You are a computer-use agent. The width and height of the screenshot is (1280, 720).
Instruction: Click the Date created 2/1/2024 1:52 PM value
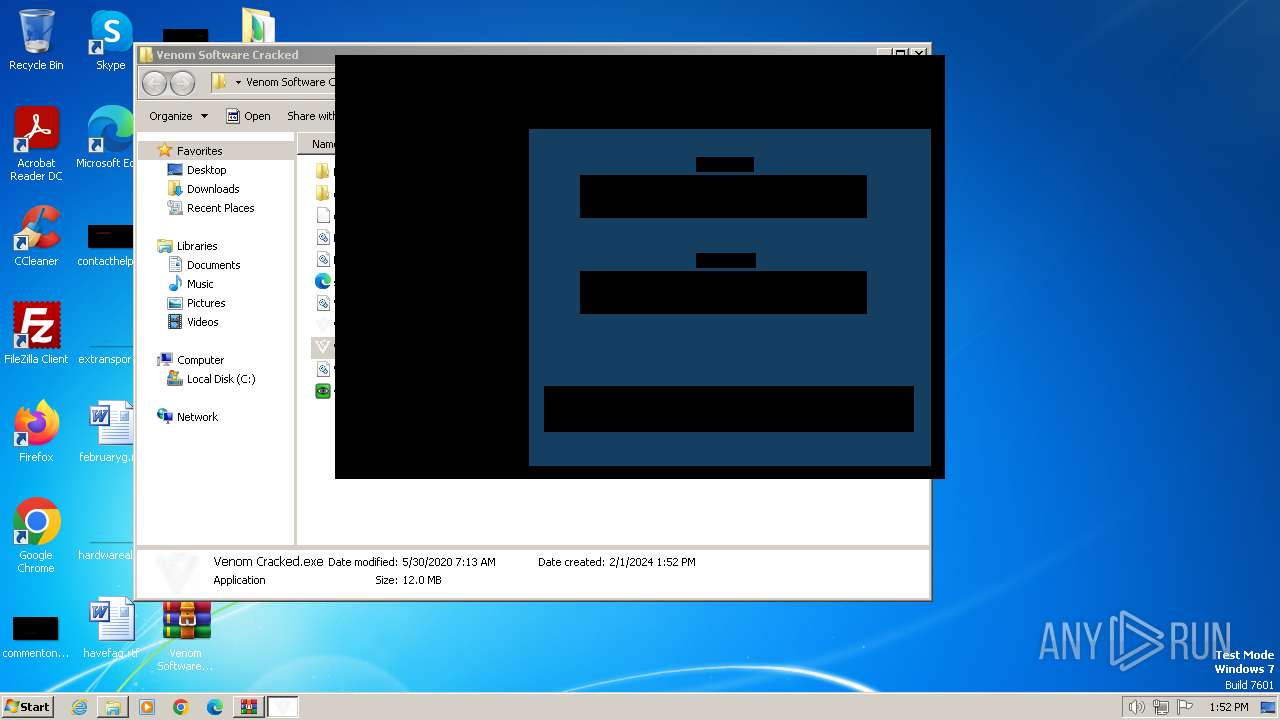652,562
